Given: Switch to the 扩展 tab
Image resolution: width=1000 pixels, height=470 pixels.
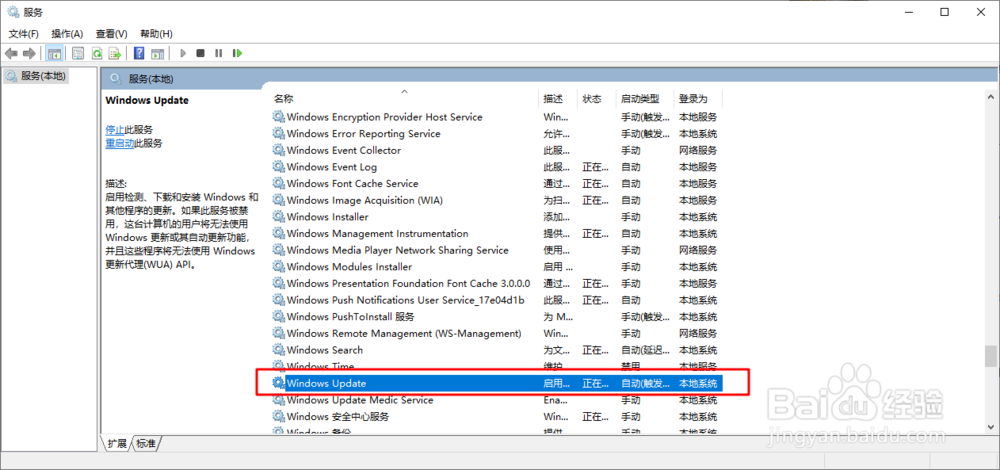Looking at the screenshot, I should tap(117, 443).
